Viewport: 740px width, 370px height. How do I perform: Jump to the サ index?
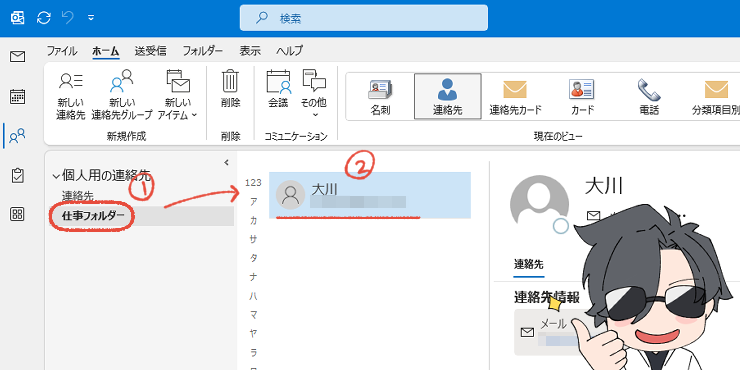click(253, 239)
